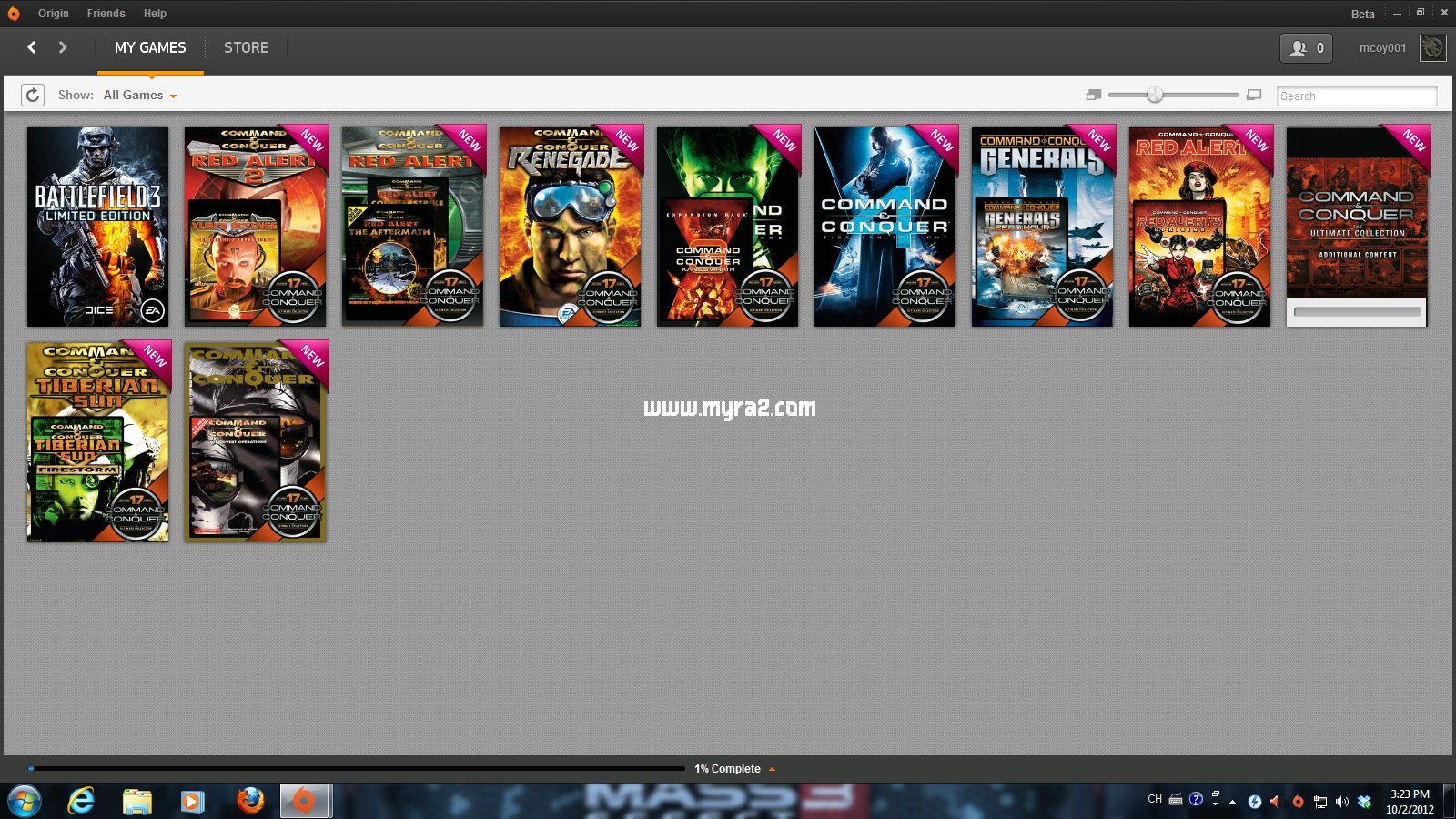This screenshot has width=1456, height=819.
Task: Focus the Search games field
Action: coord(1356,96)
